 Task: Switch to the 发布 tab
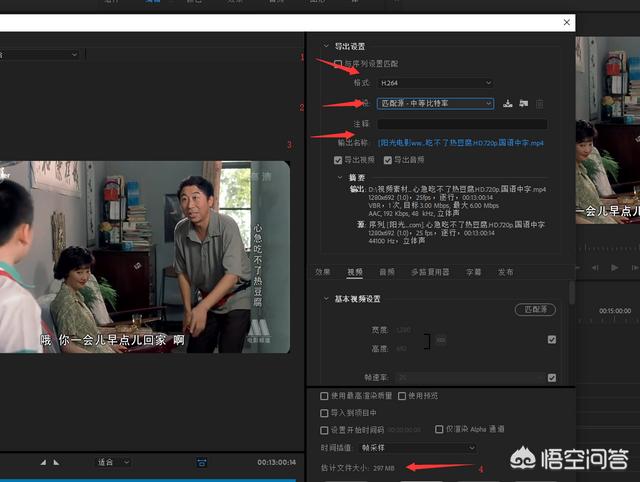(x=505, y=272)
